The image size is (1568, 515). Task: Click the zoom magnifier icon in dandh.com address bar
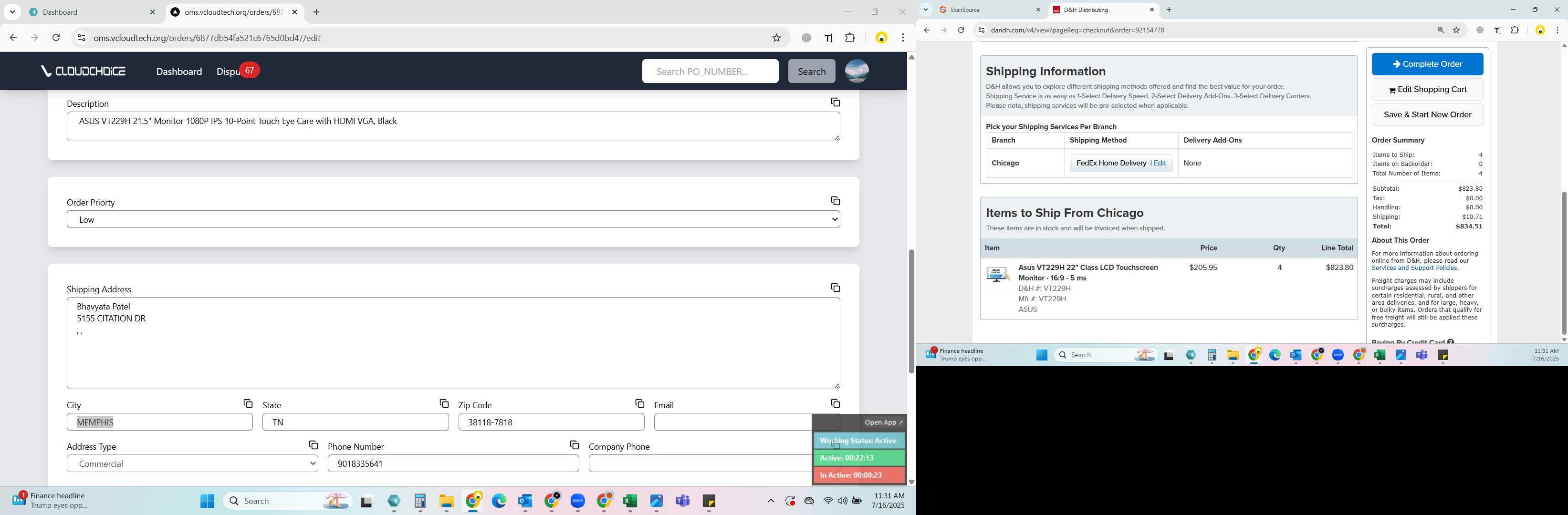(1440, 30)
